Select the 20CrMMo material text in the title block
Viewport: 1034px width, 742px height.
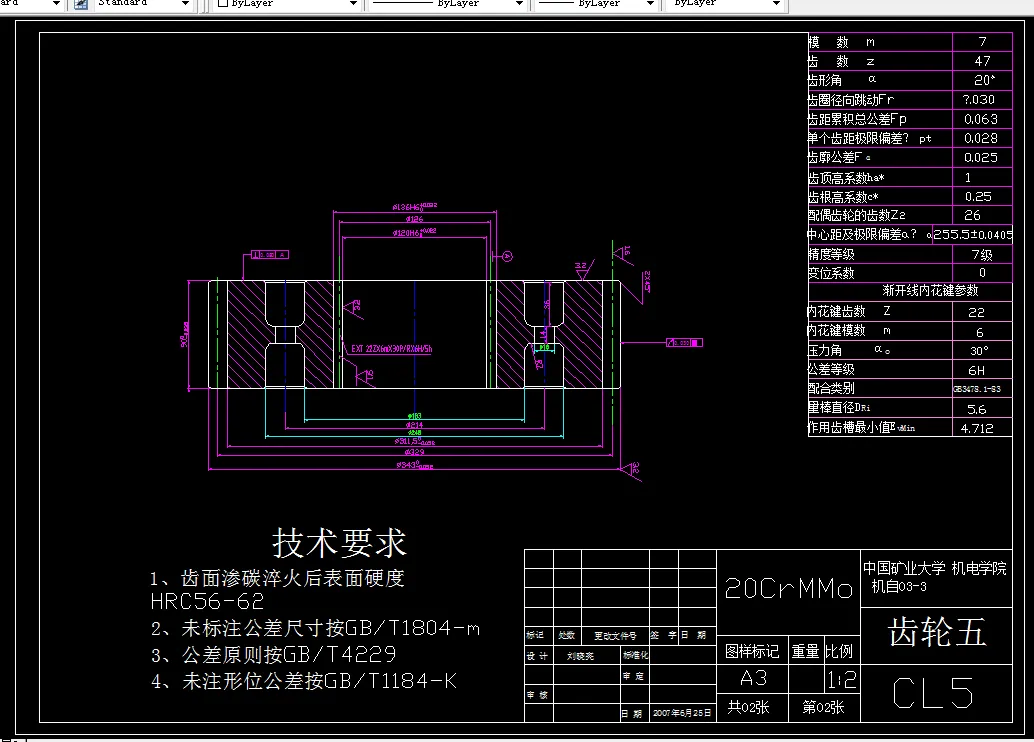click(789, 588)
